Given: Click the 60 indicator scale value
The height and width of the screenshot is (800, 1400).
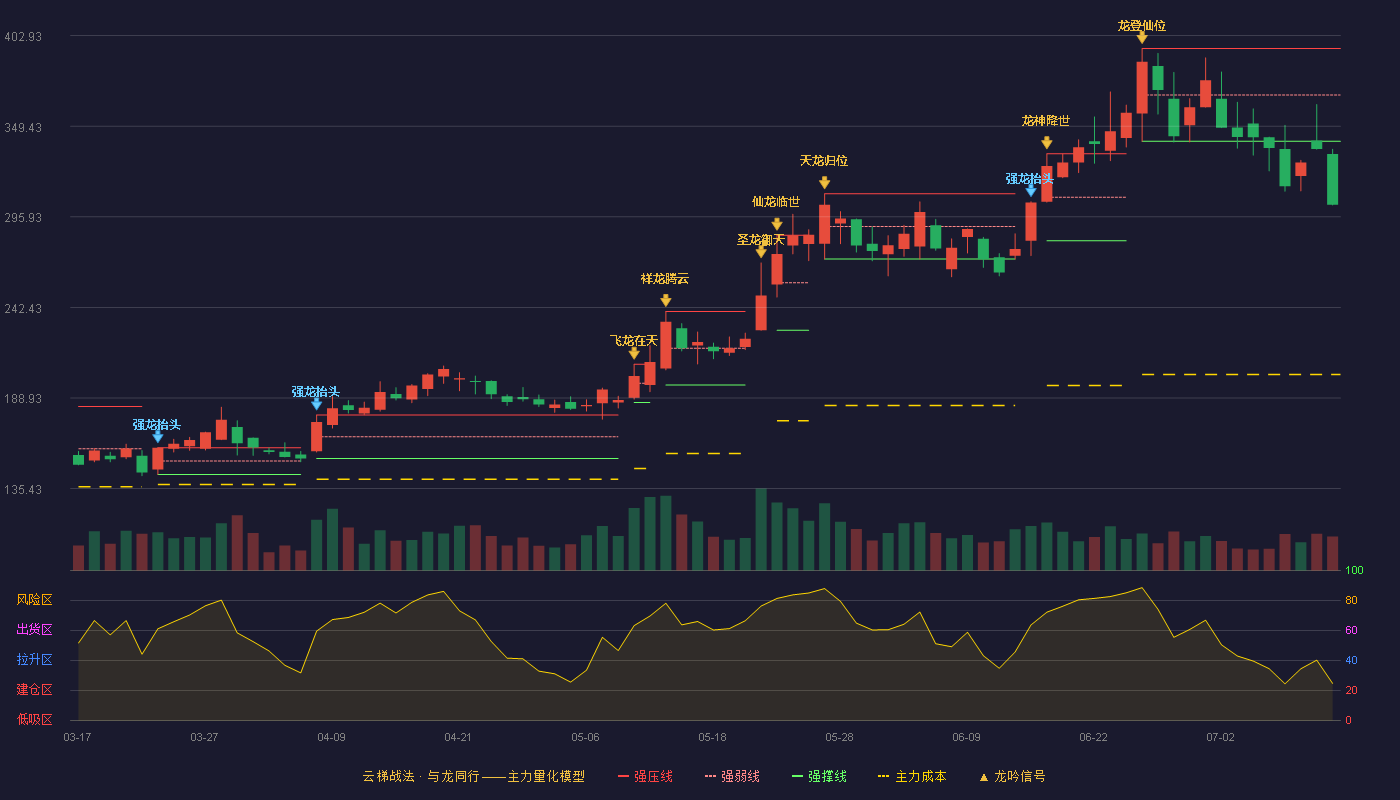Looking at the screenshot, I should (x=1351, y=630).
